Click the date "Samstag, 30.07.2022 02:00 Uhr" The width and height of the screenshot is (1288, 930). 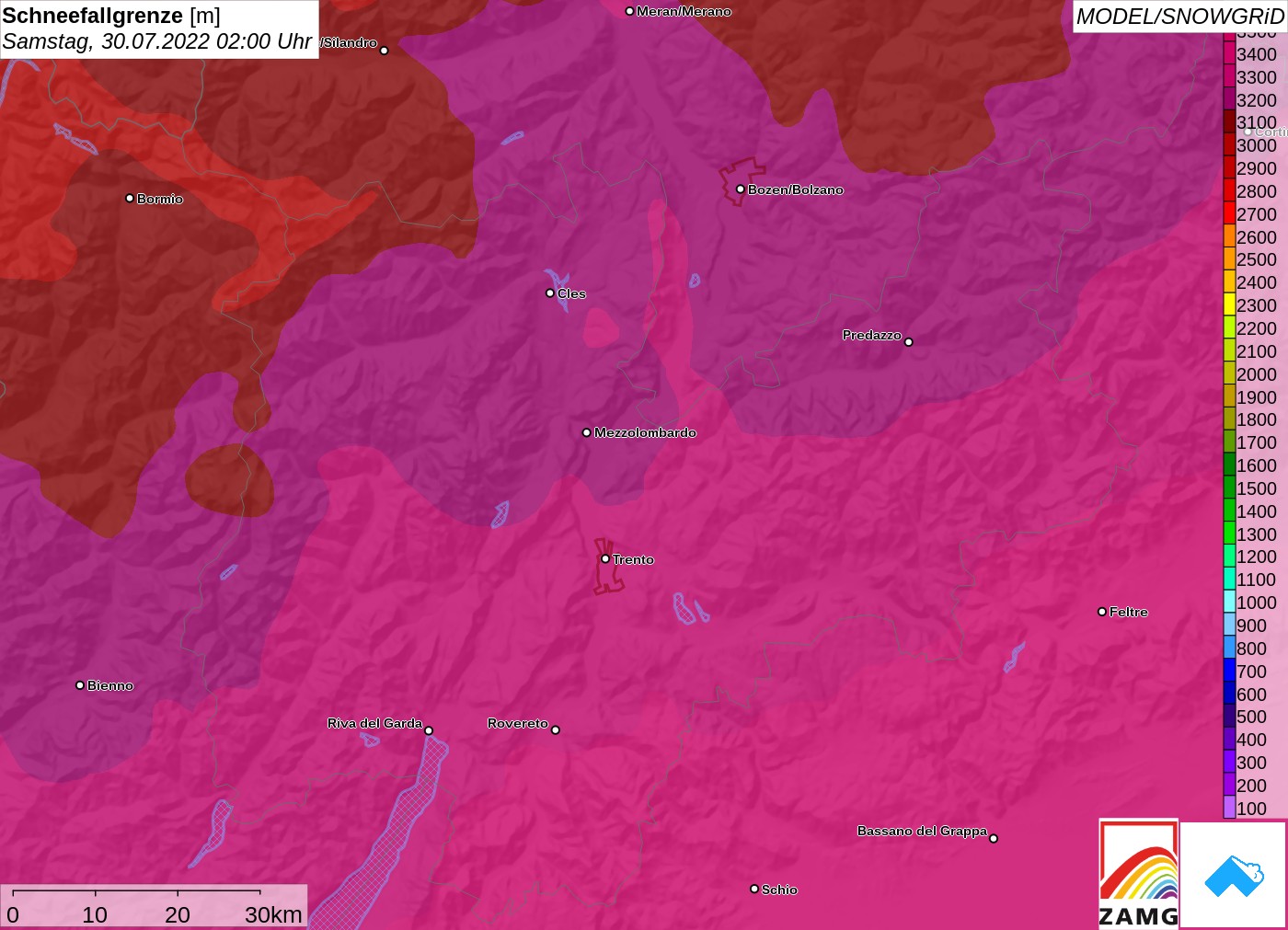coord(157,41)
